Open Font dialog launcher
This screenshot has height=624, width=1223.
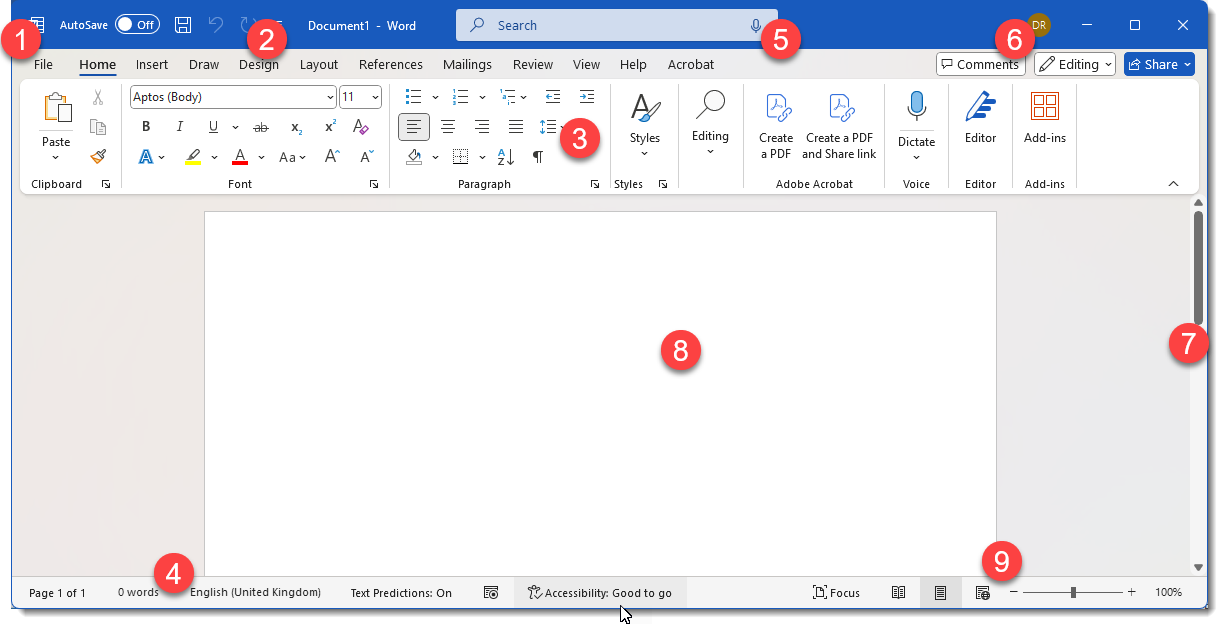(x=374, y=184)
